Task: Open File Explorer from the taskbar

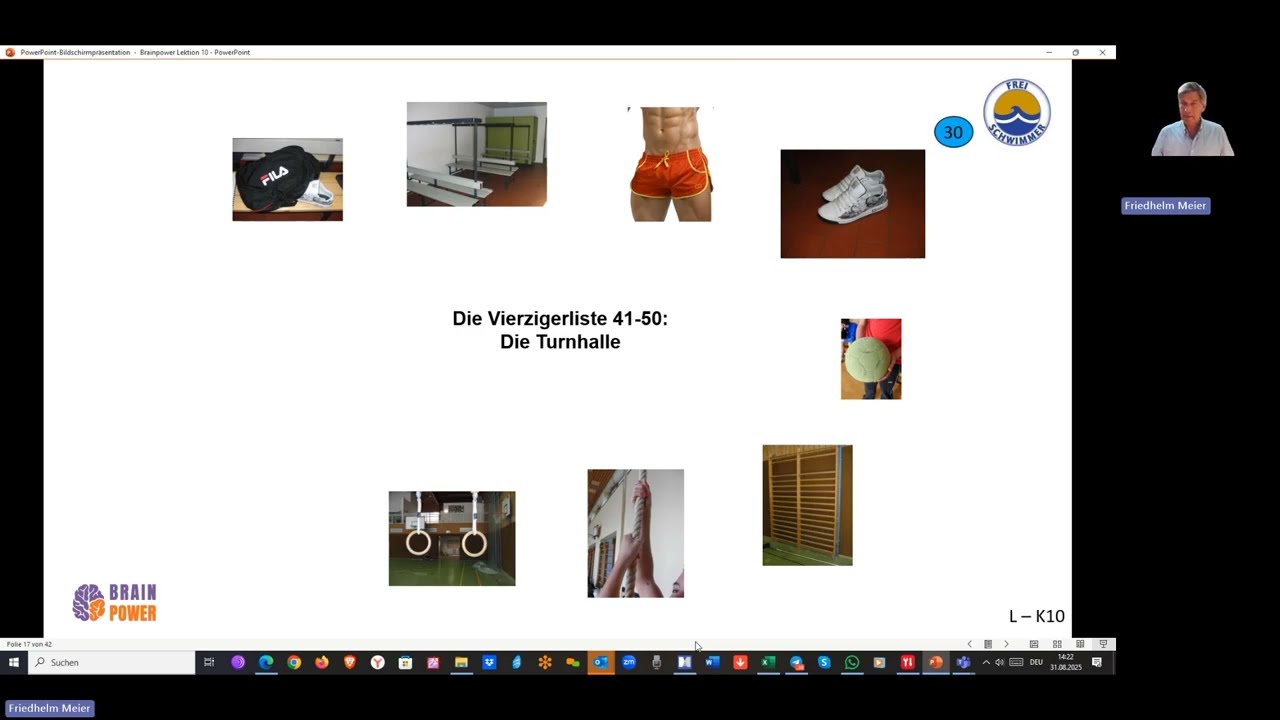Action: tap(461, 662)
